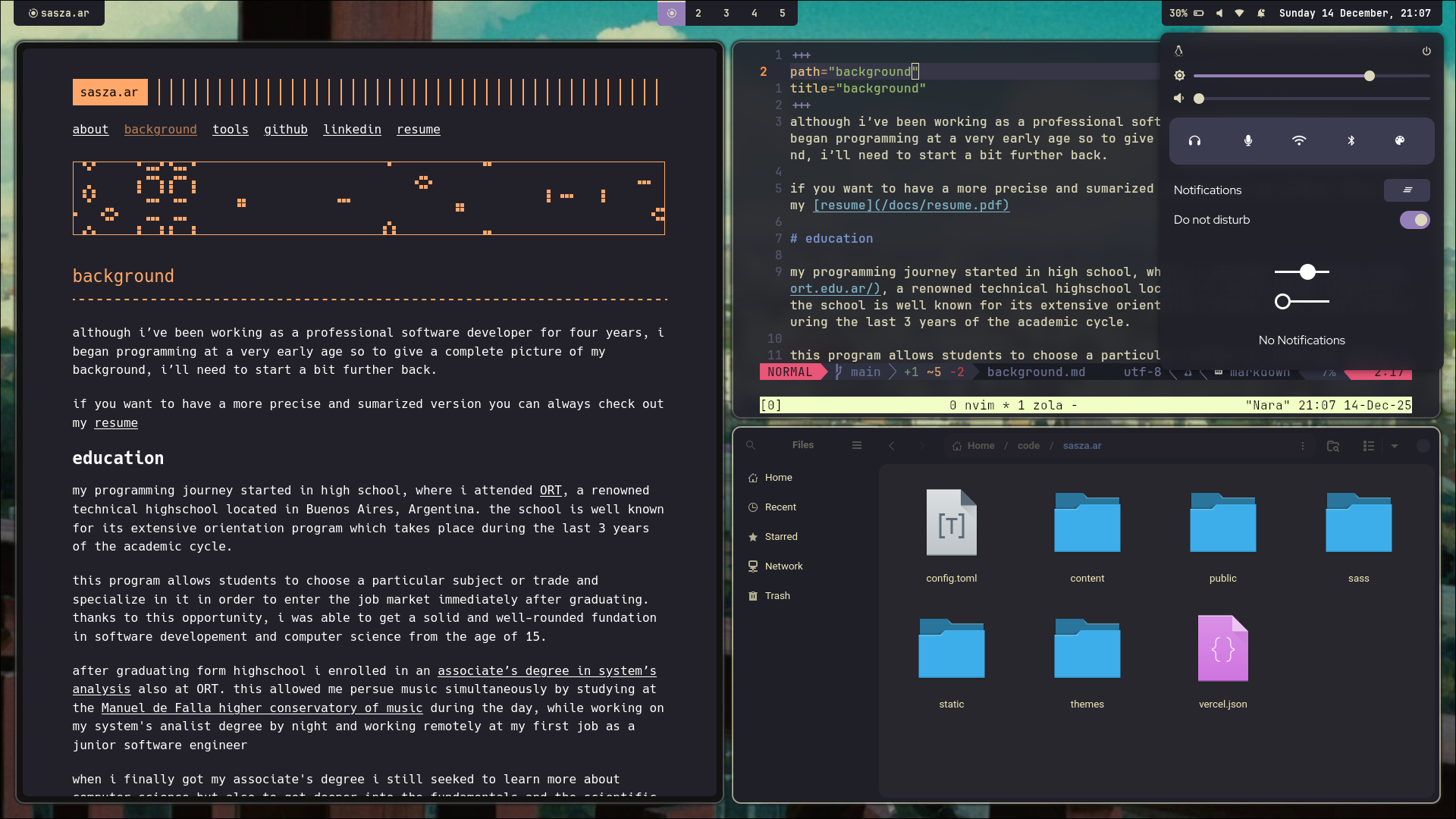Viewport: 1456px width, 819px height.
Task: Open the Files hamburger main menu
Action: (857, 446)
